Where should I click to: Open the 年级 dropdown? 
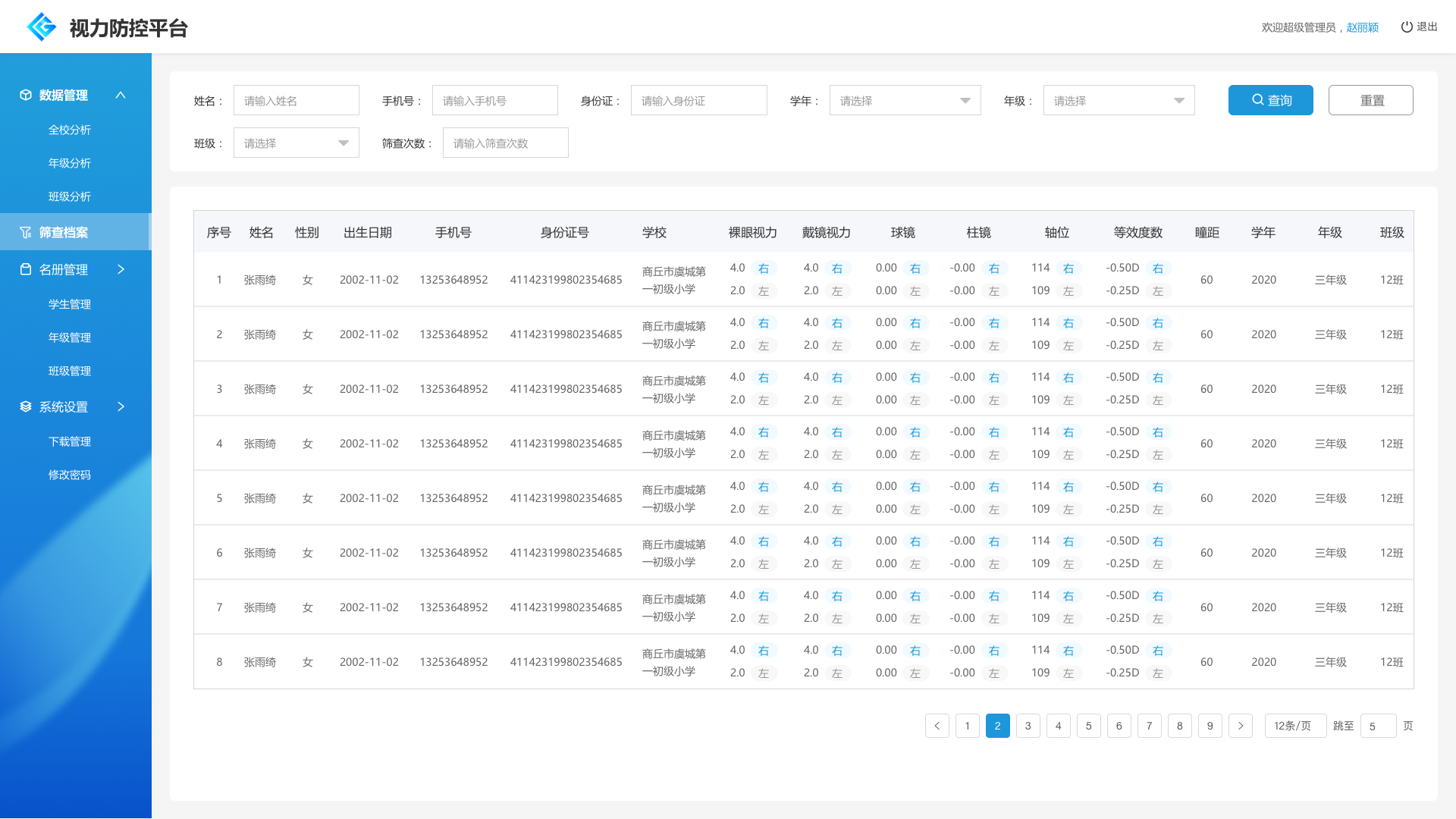click(1119, 100)
